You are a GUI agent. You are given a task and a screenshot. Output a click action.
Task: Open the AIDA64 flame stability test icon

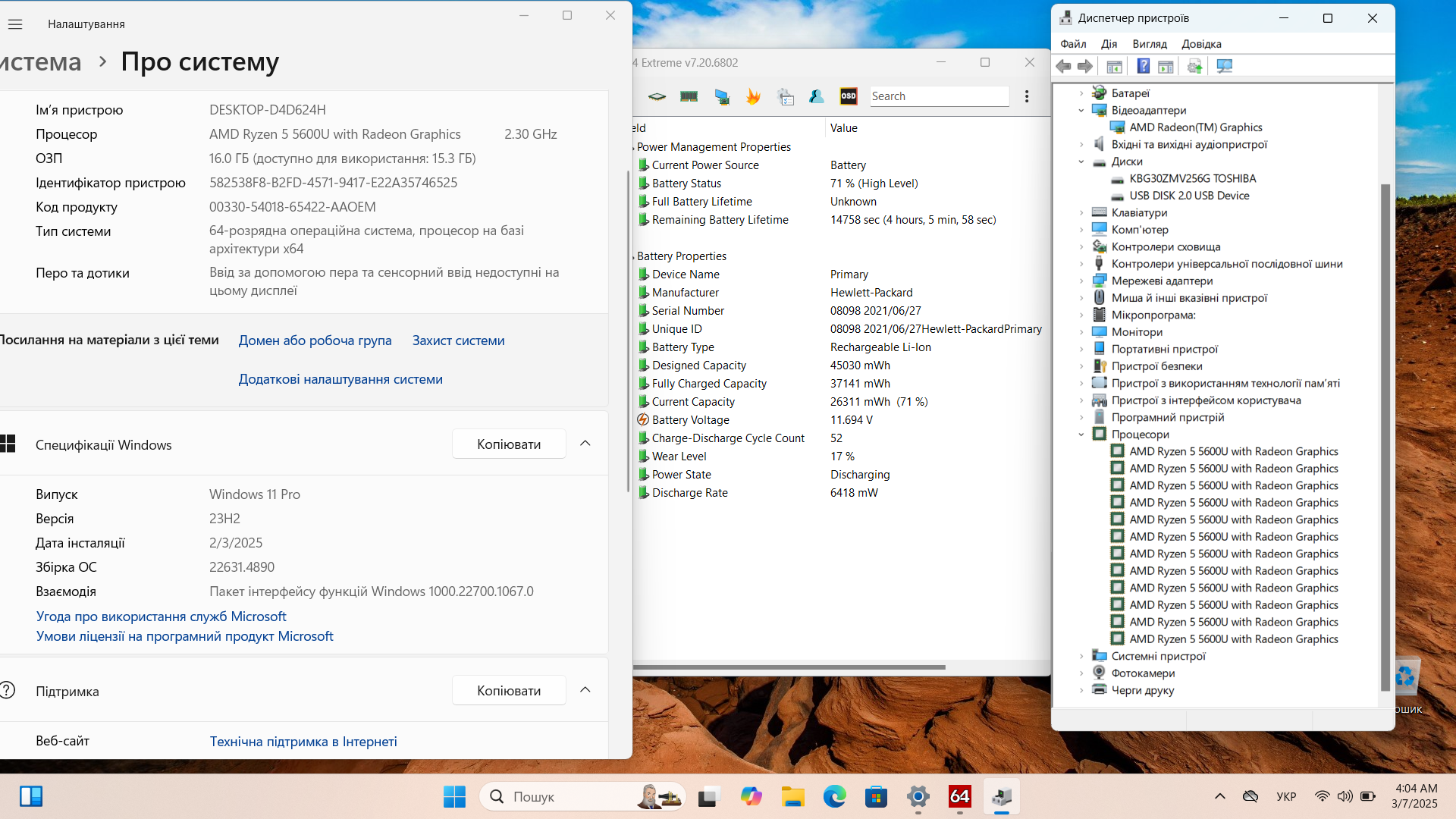pyautogui.click(x=753, y=96)
